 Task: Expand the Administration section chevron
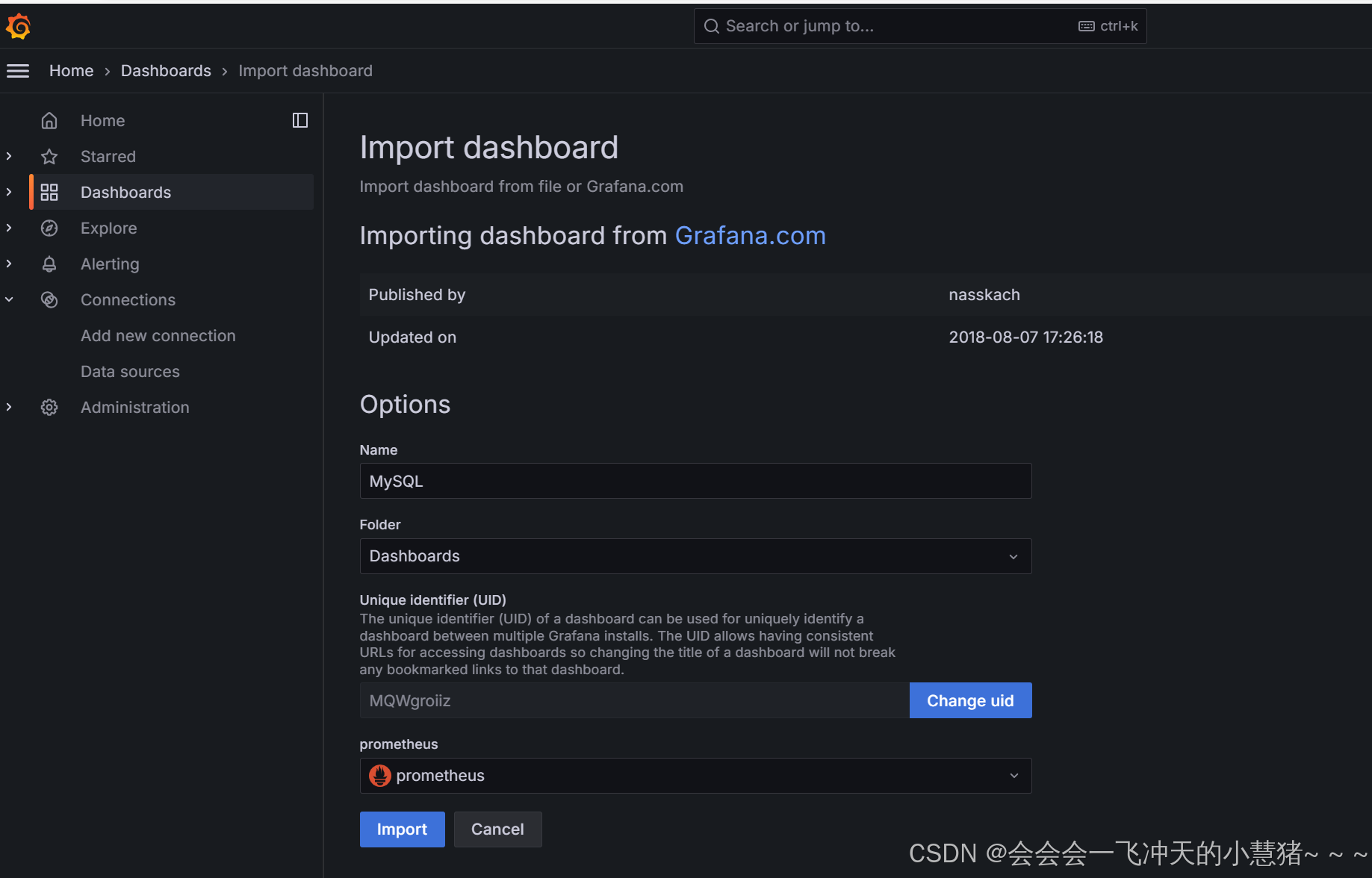[x=9, y=407]
